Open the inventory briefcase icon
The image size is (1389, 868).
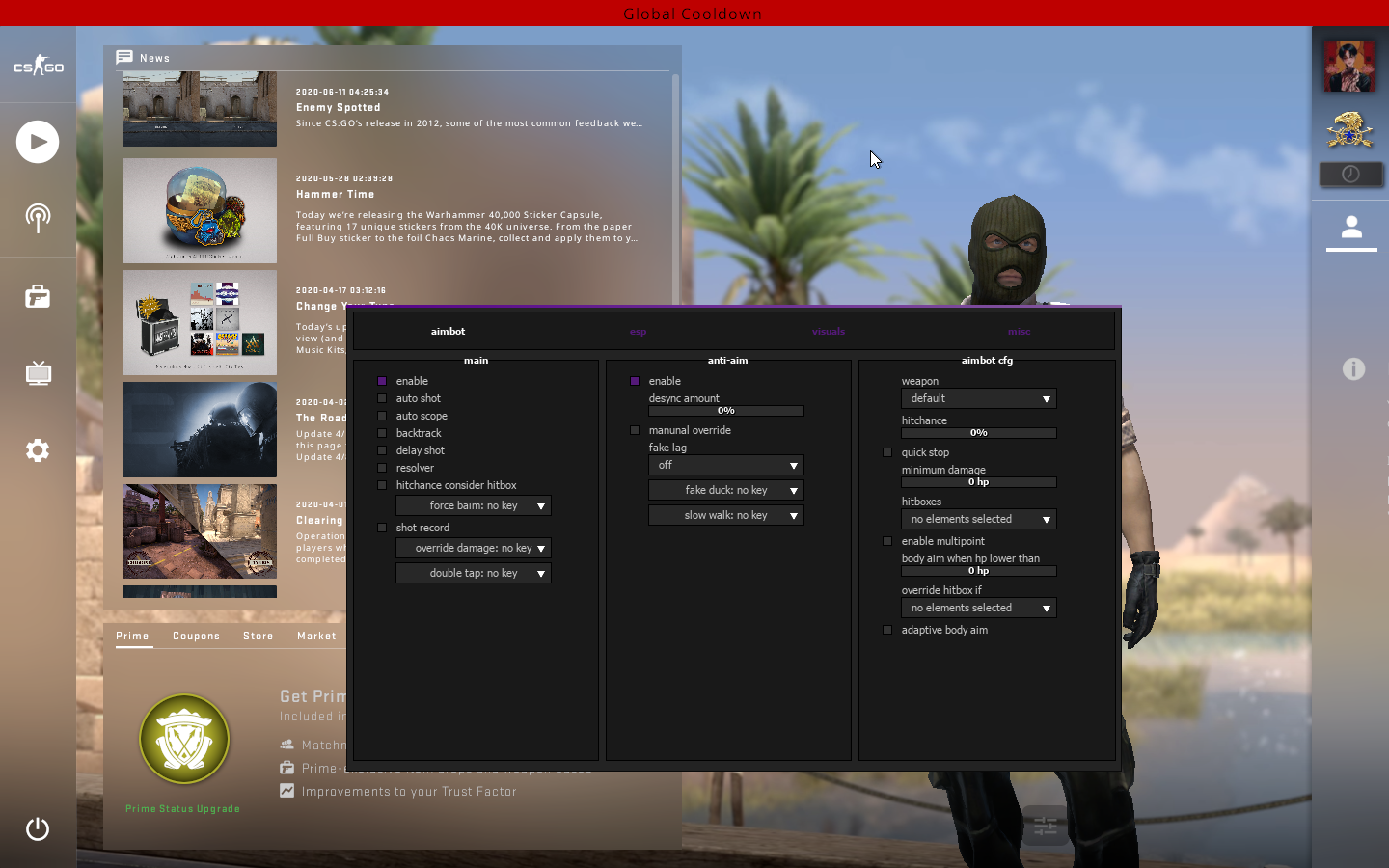38,296
